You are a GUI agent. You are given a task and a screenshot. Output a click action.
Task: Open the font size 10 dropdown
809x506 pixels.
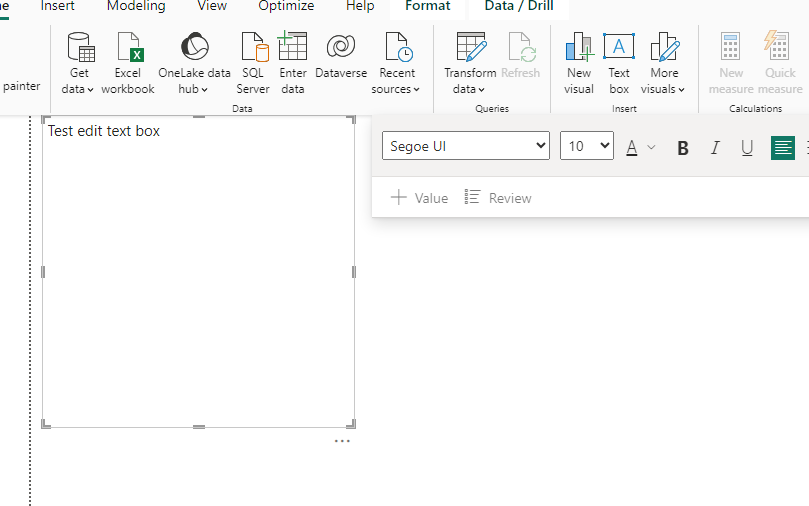coord(587,145)
